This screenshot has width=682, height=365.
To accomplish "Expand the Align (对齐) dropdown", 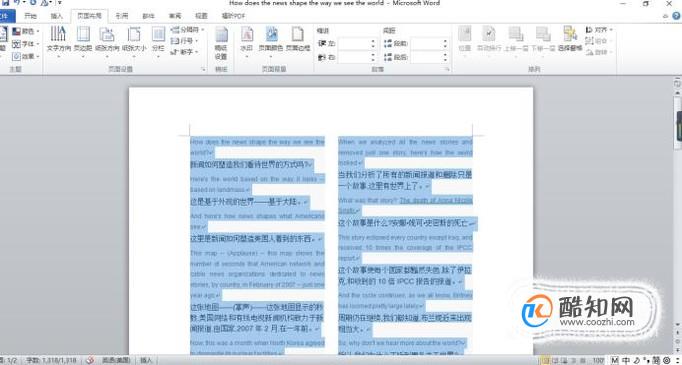I will [x=599, y=30].
